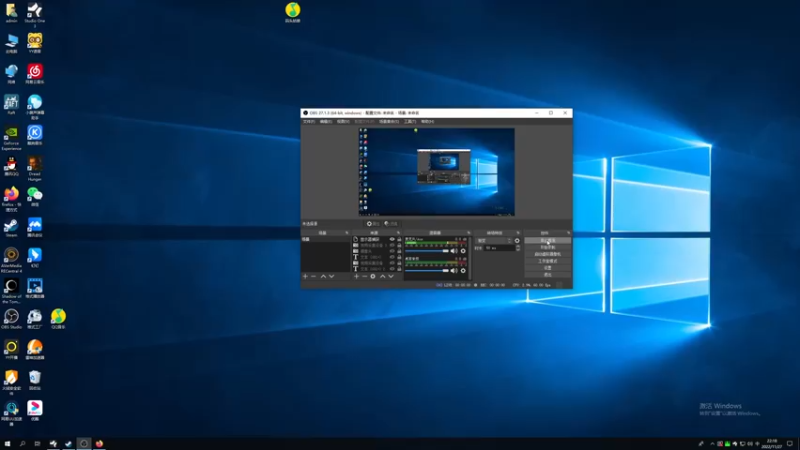This screenshot has height=450, width=800.
Task: Open source properties gear in the Sources panel toolbar
Action: coord(373,276)
